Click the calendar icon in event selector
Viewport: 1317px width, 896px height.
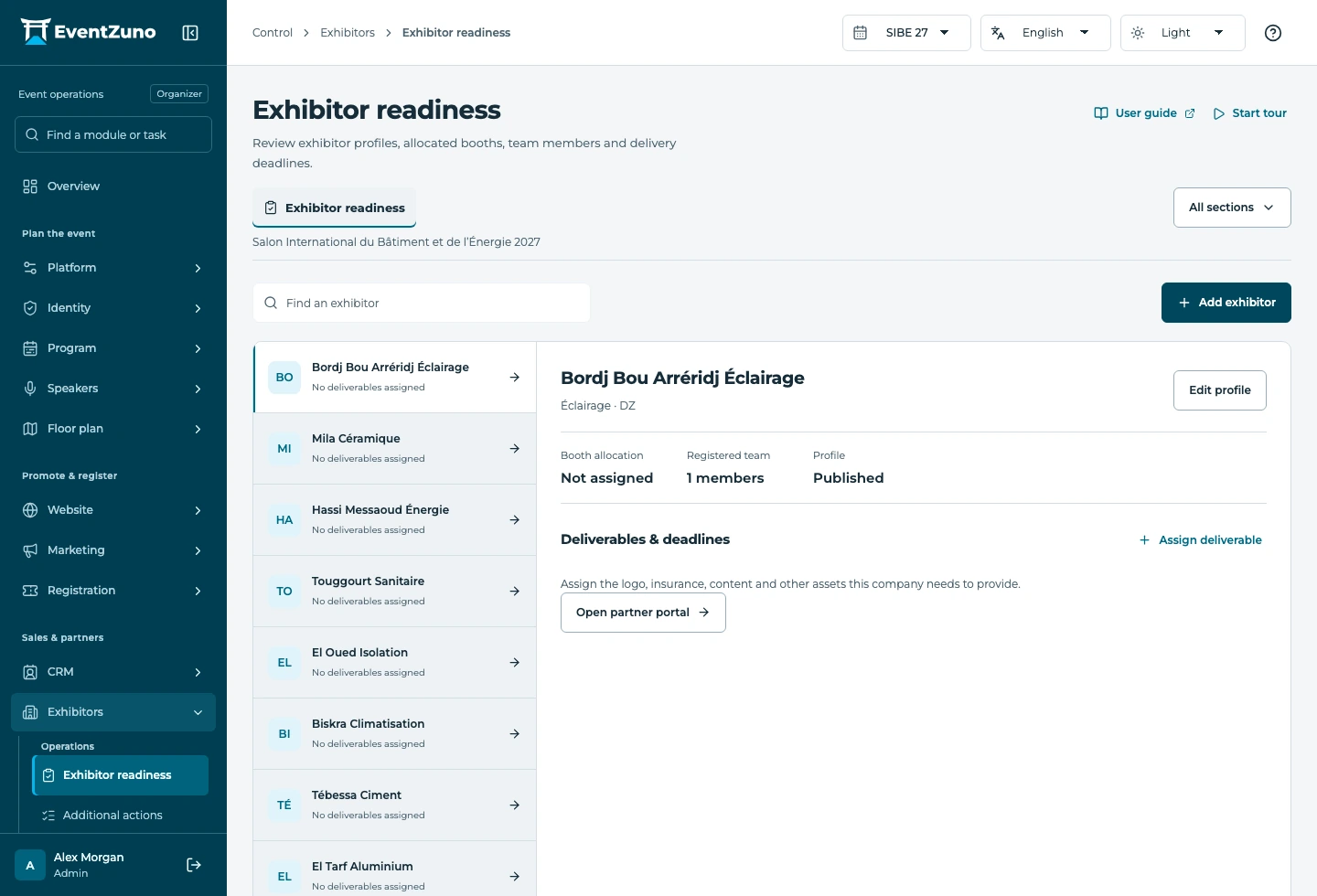point(861,33)
